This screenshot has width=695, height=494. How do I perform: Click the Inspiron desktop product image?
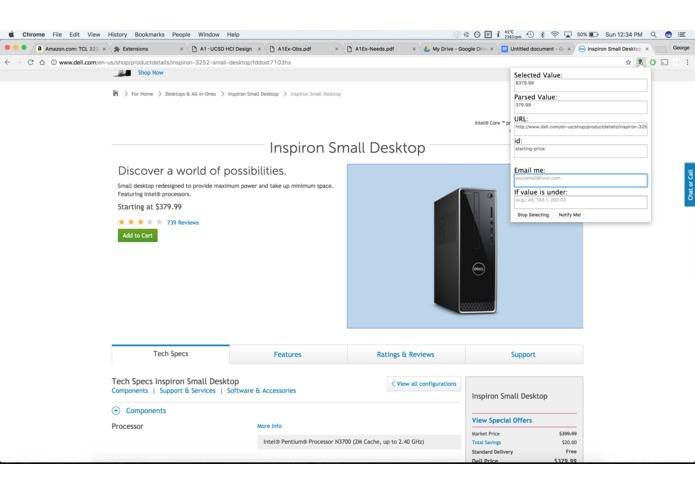click(x=465, y=246)
